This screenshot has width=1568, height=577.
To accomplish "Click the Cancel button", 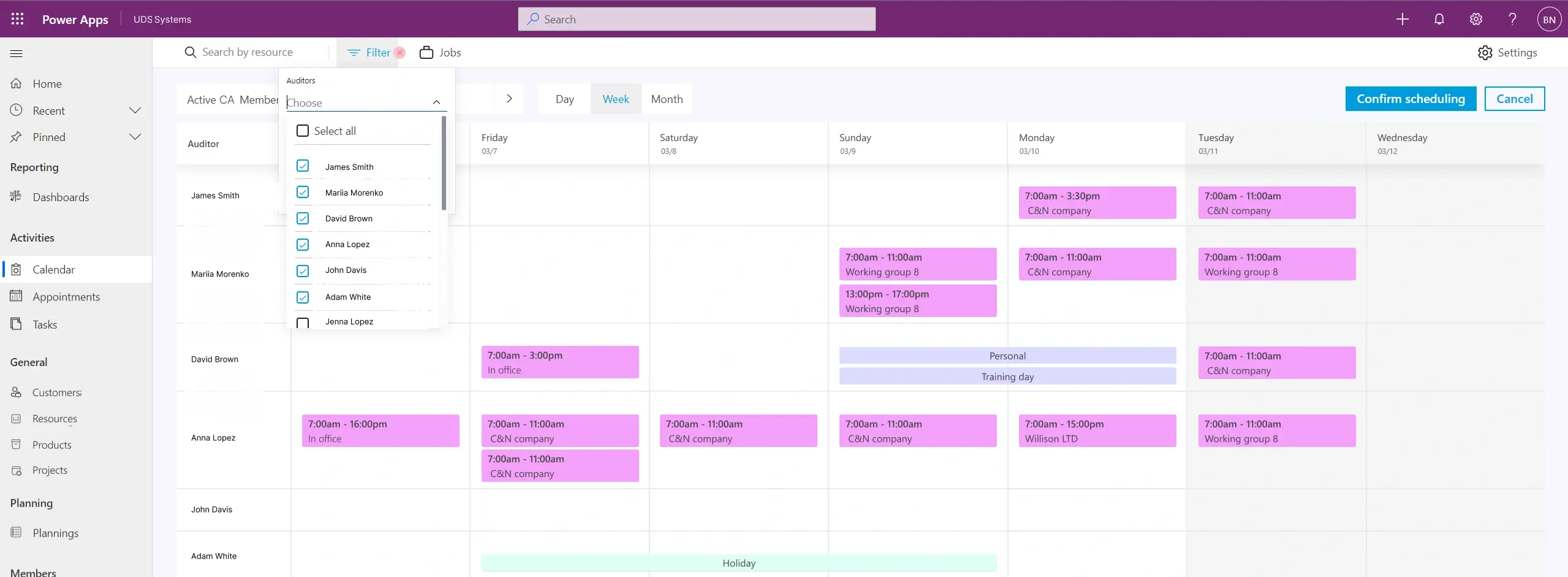I will 1515,98.
